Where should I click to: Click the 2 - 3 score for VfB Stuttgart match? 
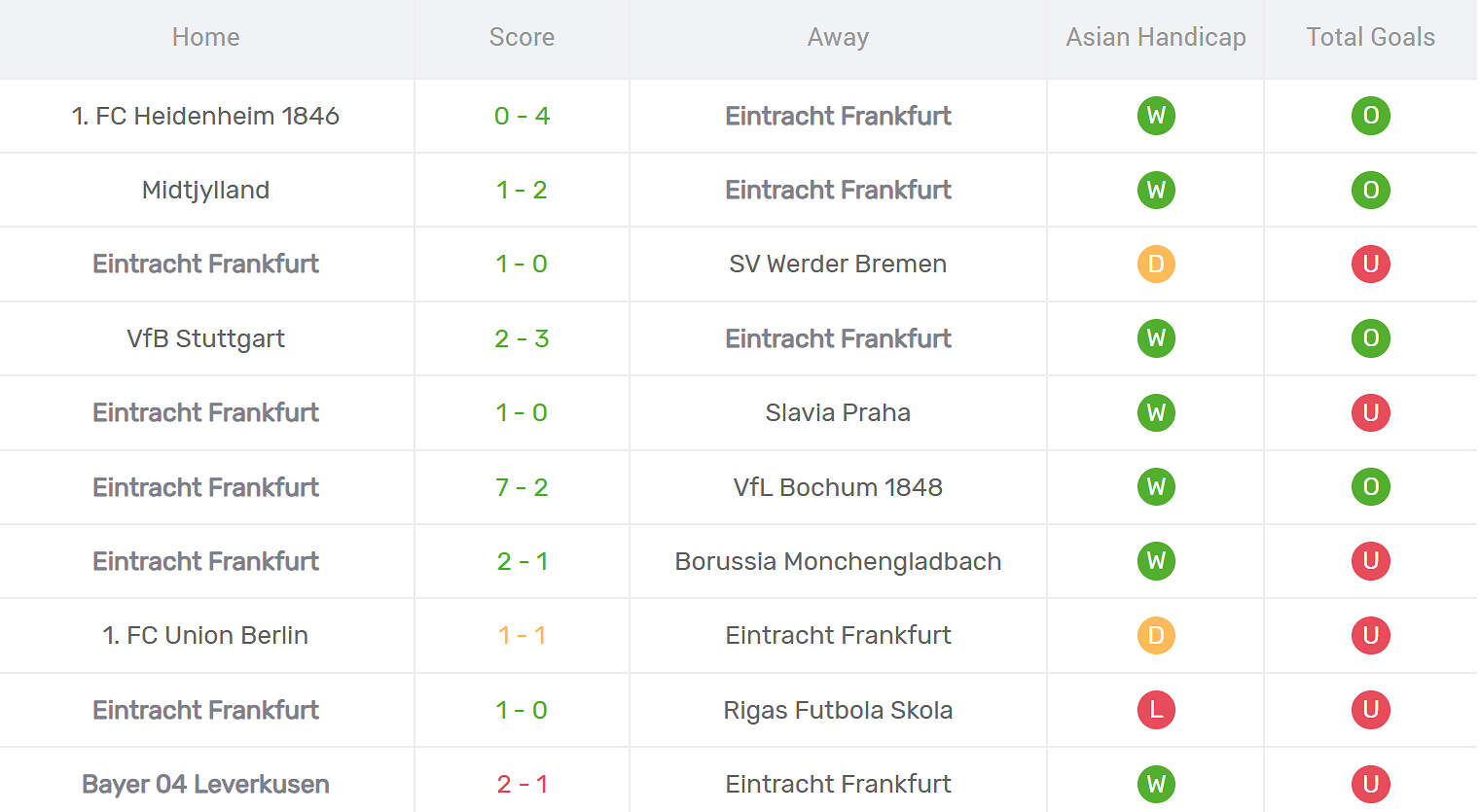click(522, 338)
